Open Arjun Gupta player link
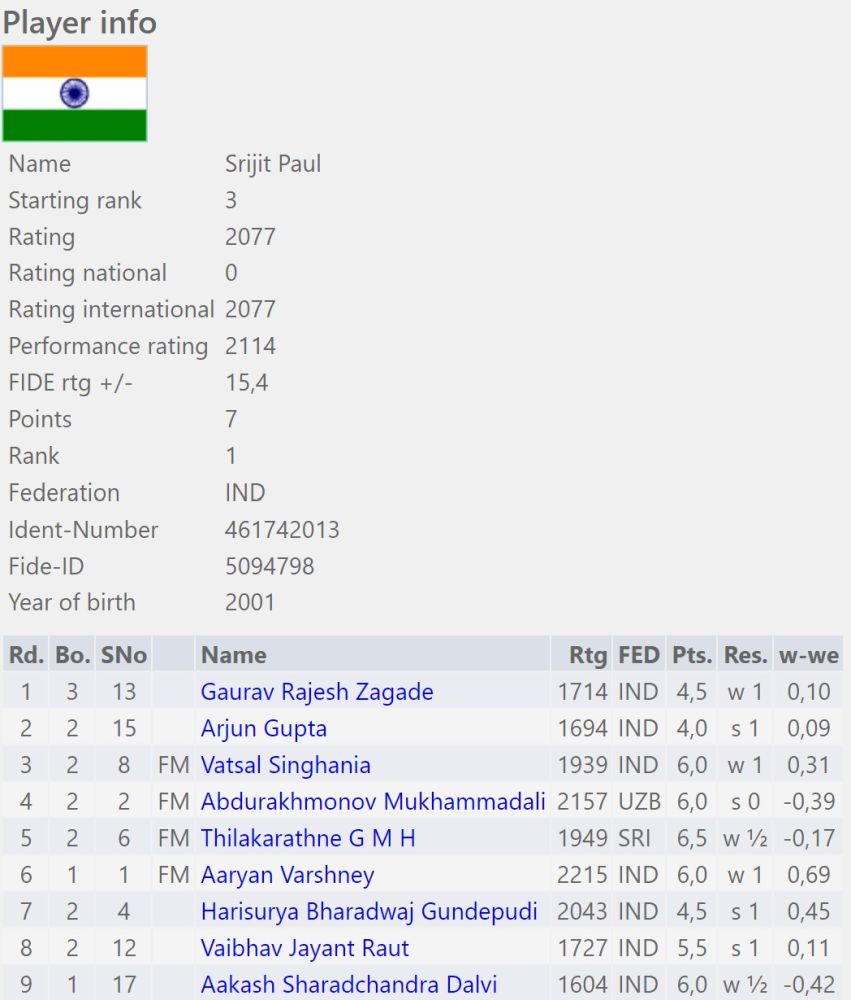This screenshot has height=1000, width=851. click(263, 728)
